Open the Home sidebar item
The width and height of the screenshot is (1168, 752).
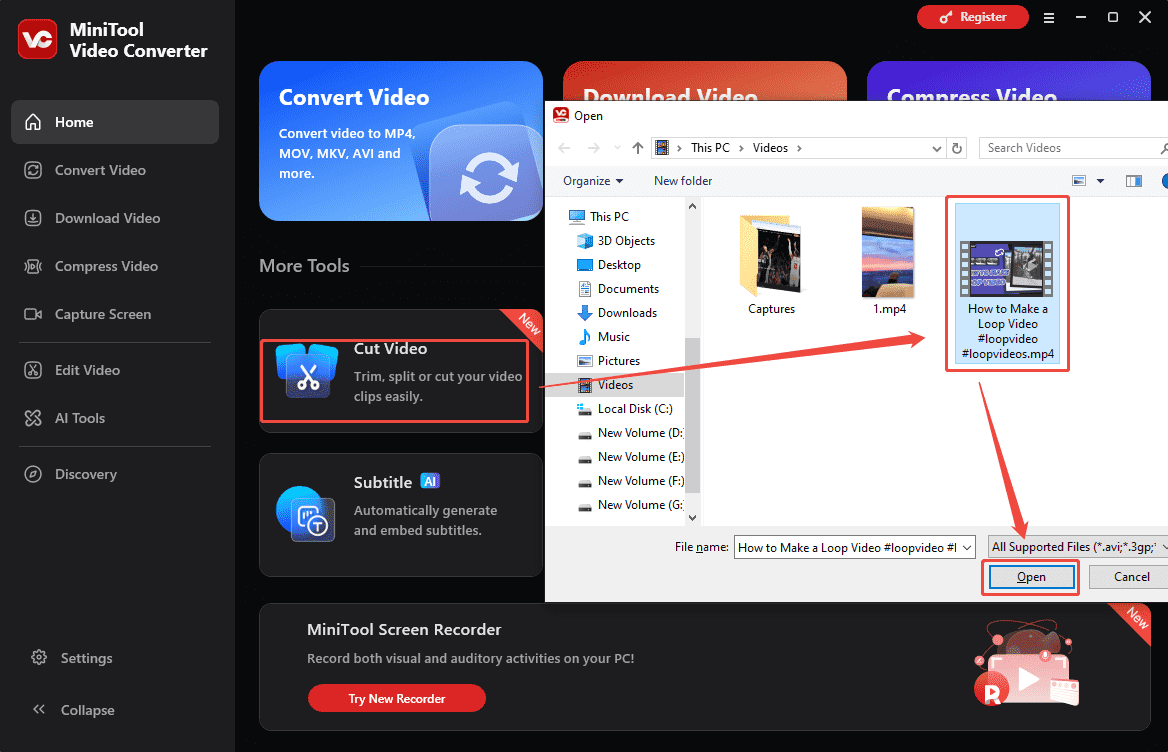115,122
